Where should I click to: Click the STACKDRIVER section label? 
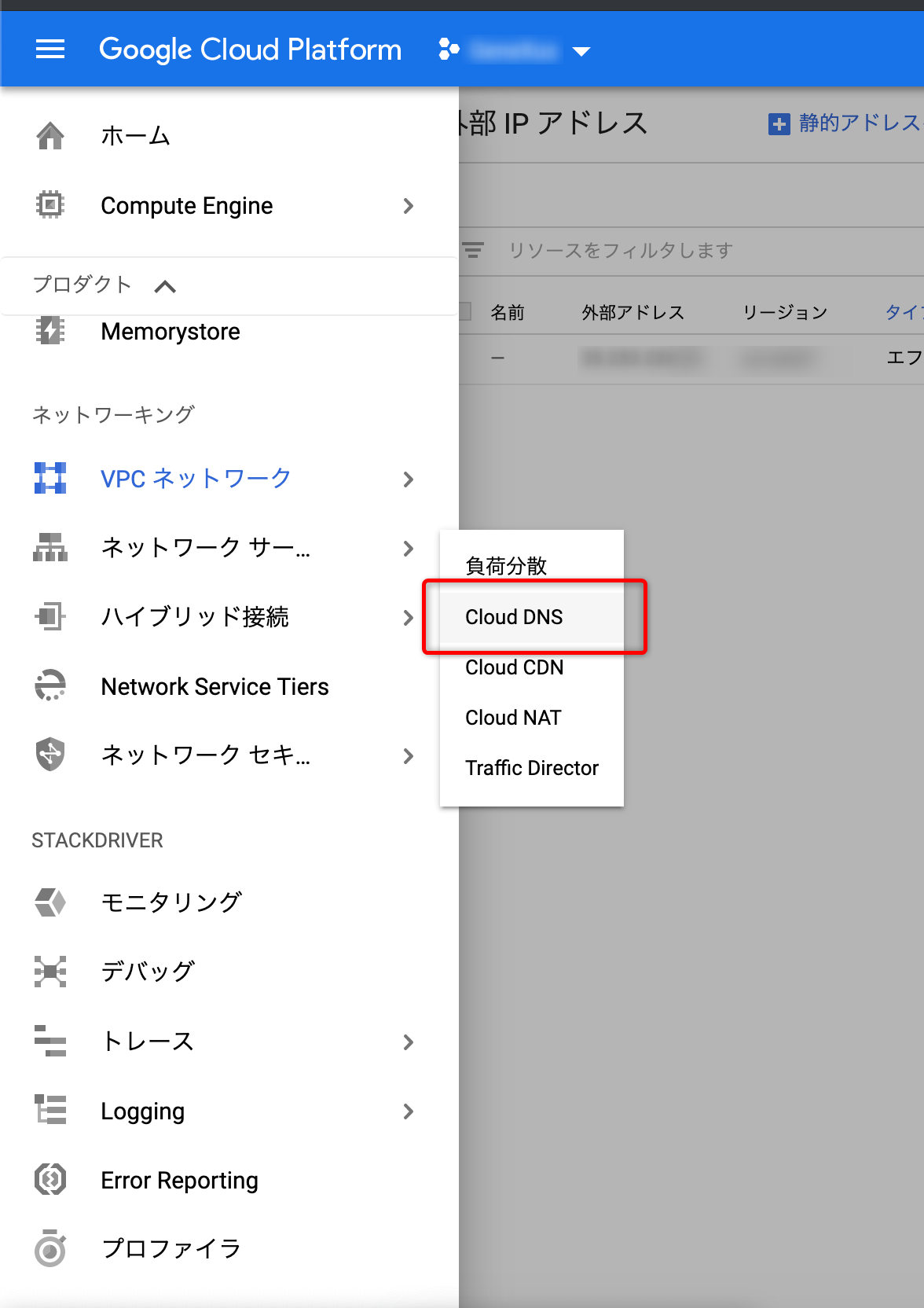pyautogui.click(x=97, y=840)
